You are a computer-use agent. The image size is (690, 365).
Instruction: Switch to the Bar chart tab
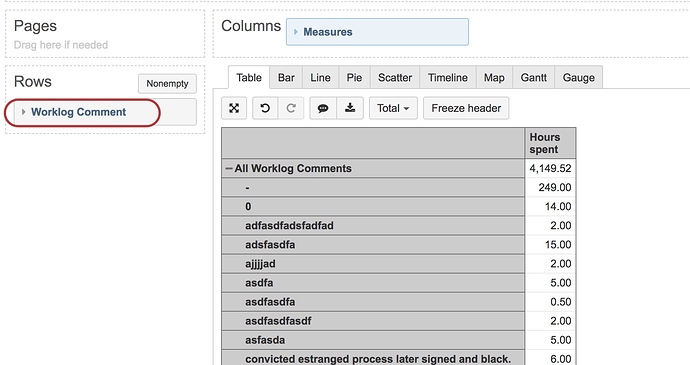(286, 77)
